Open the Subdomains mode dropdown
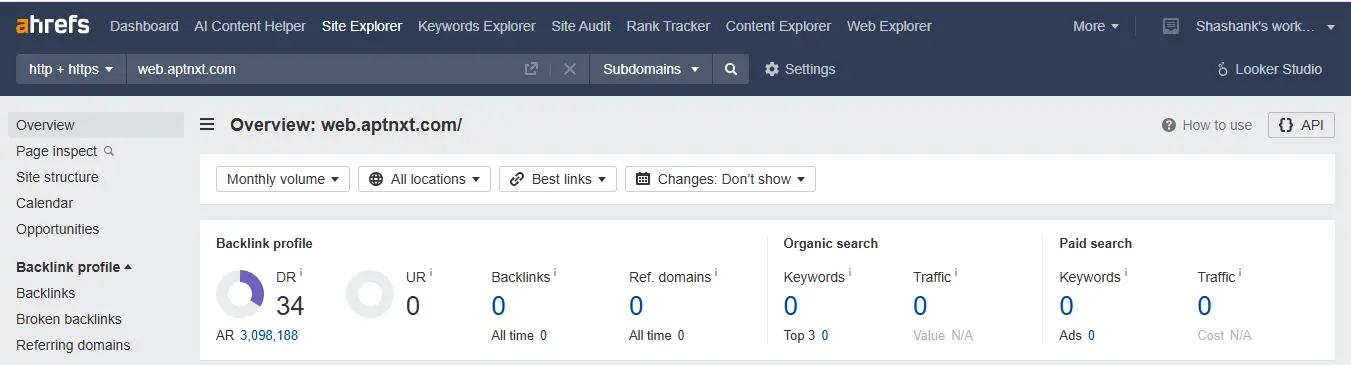Image resolution: width=1351 pixels, height=365 pixels. [651, 69]
